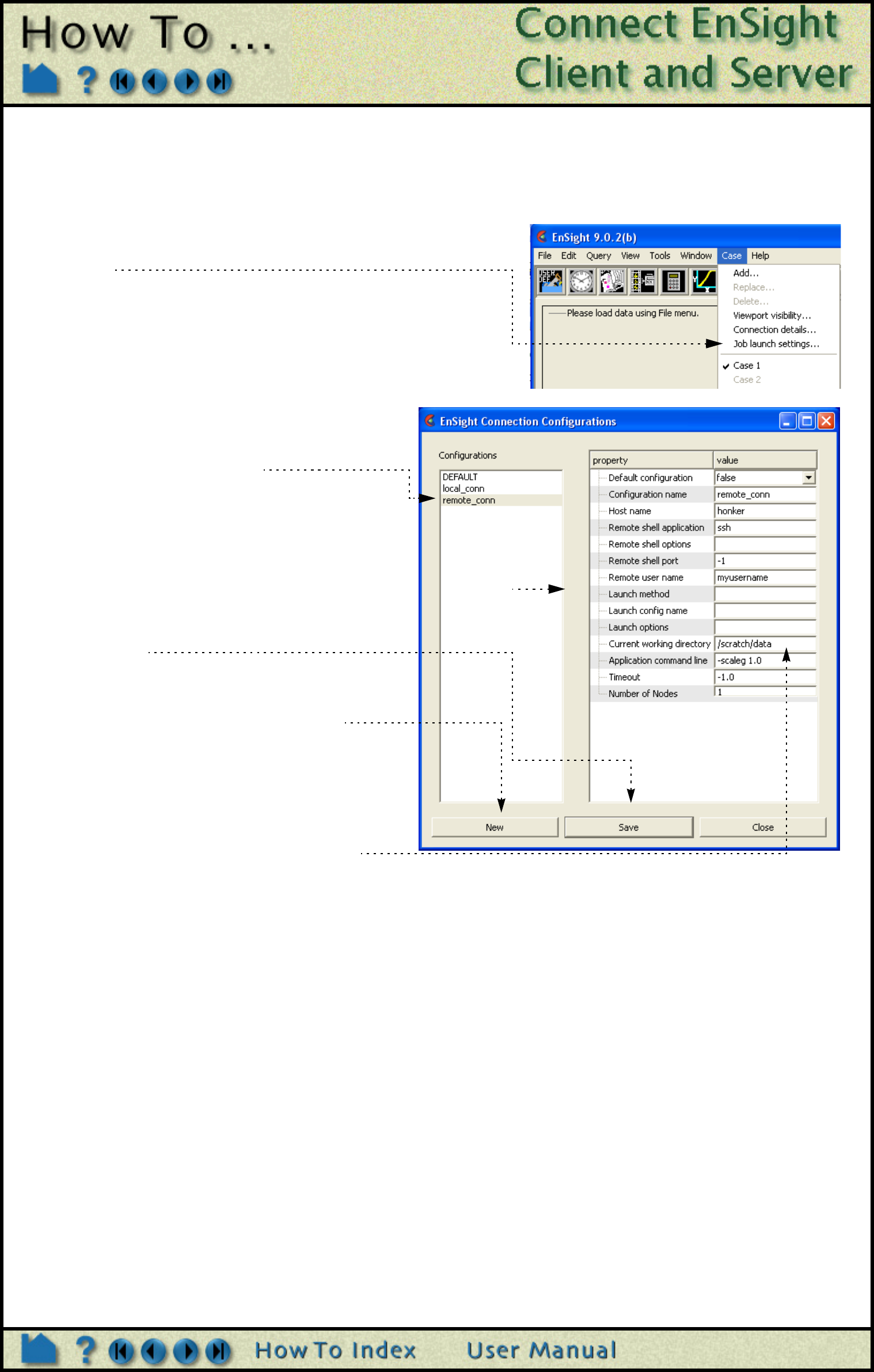Screen dimensions: 874x1372
Task: Expand the Default configuration value dropdown
Action: click(x=809, y=477)
